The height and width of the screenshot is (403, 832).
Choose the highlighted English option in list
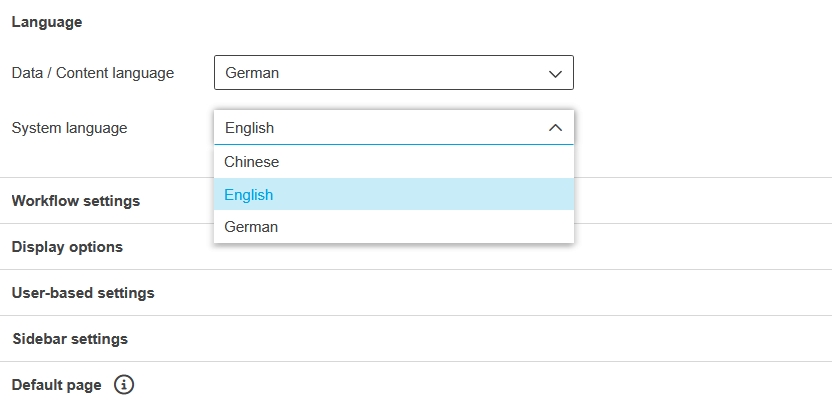(x=249, y=195)
